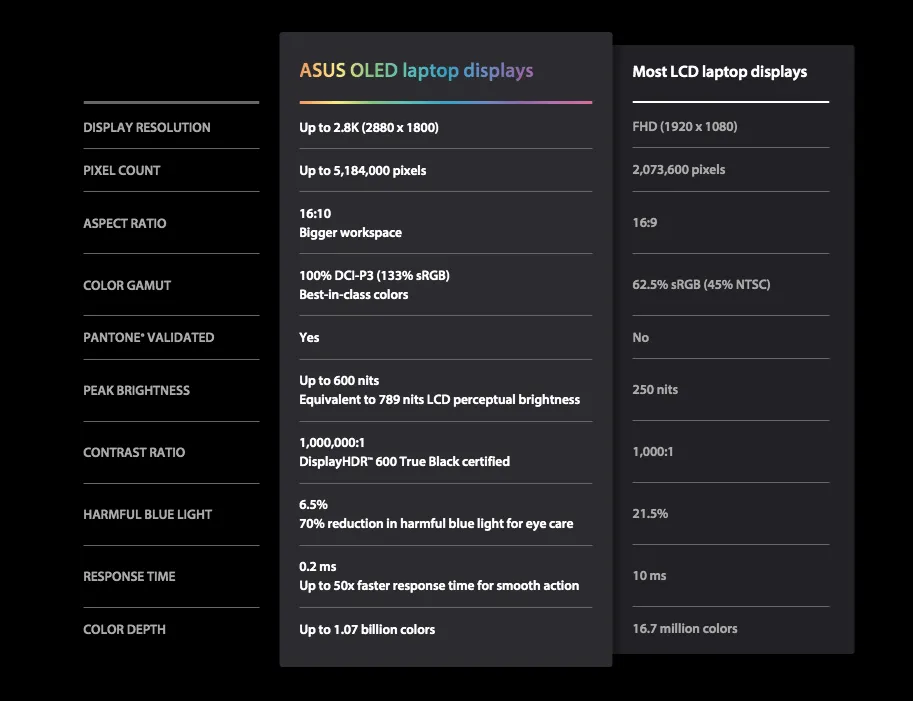Click '62.5% sRGB (45% NTSC)' value
The height and width of the screenshot is (701, 913).
701,285
